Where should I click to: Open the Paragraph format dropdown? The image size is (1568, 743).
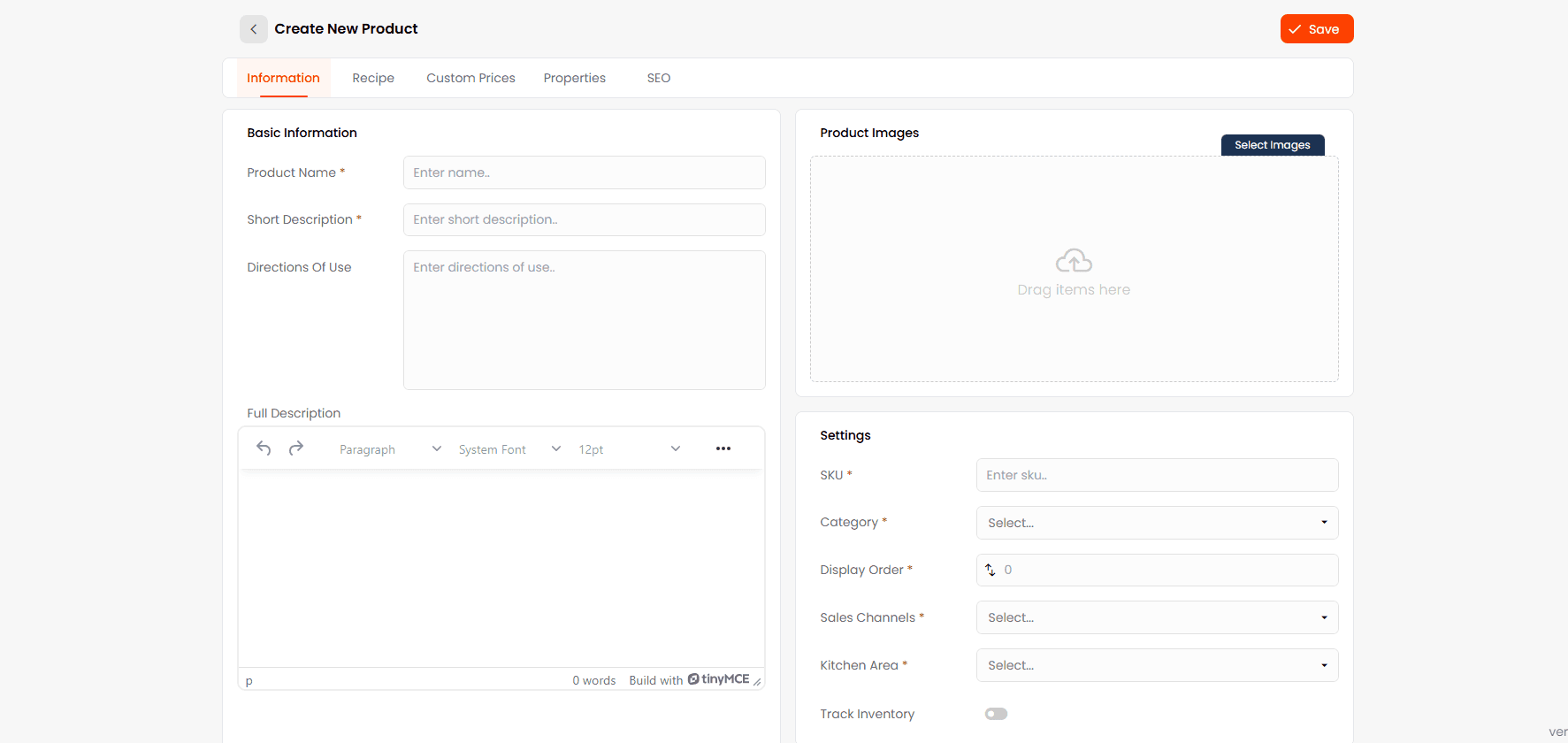389,449
